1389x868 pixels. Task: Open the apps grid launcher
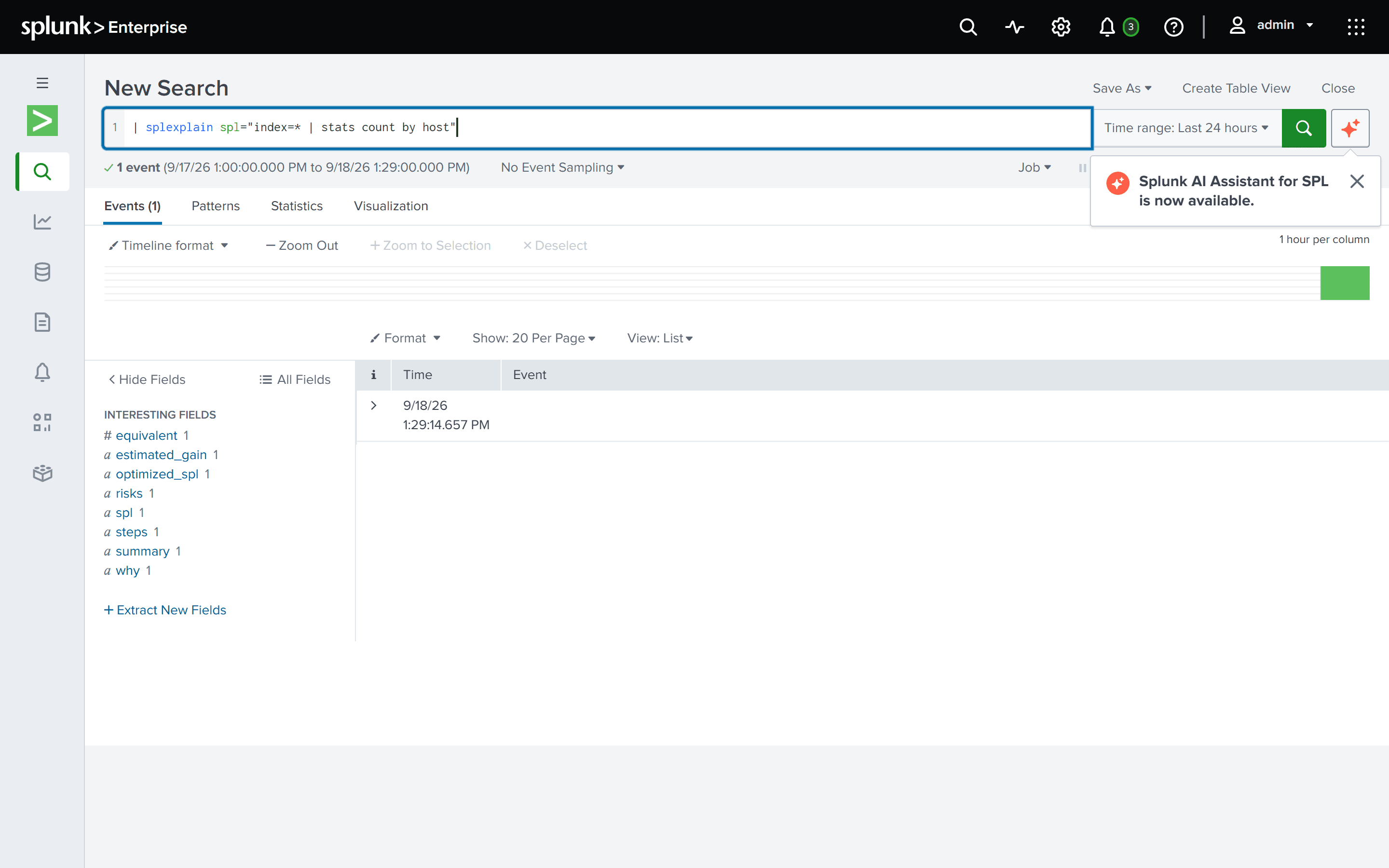tap(1356, 27)
